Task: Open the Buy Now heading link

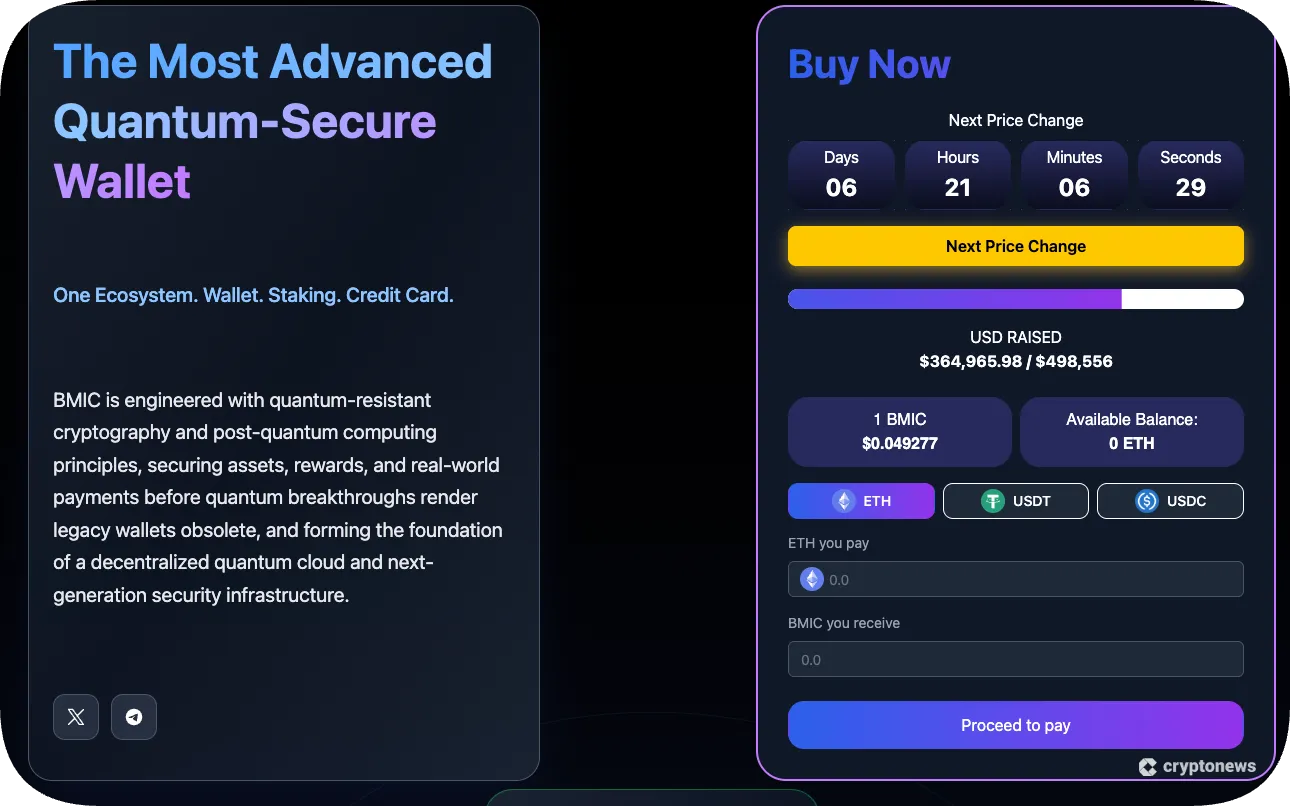Action: (x=869, y=64)
